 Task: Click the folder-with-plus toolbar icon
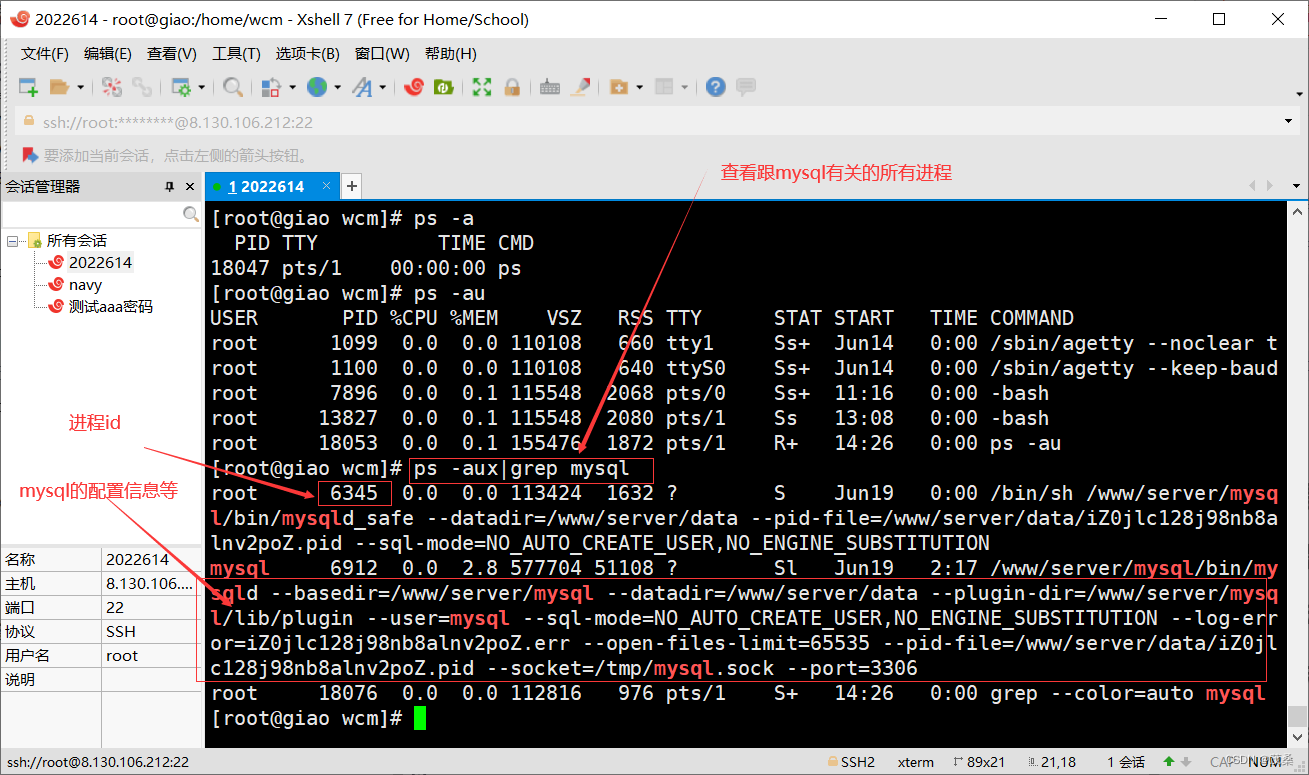pos(618,87)
